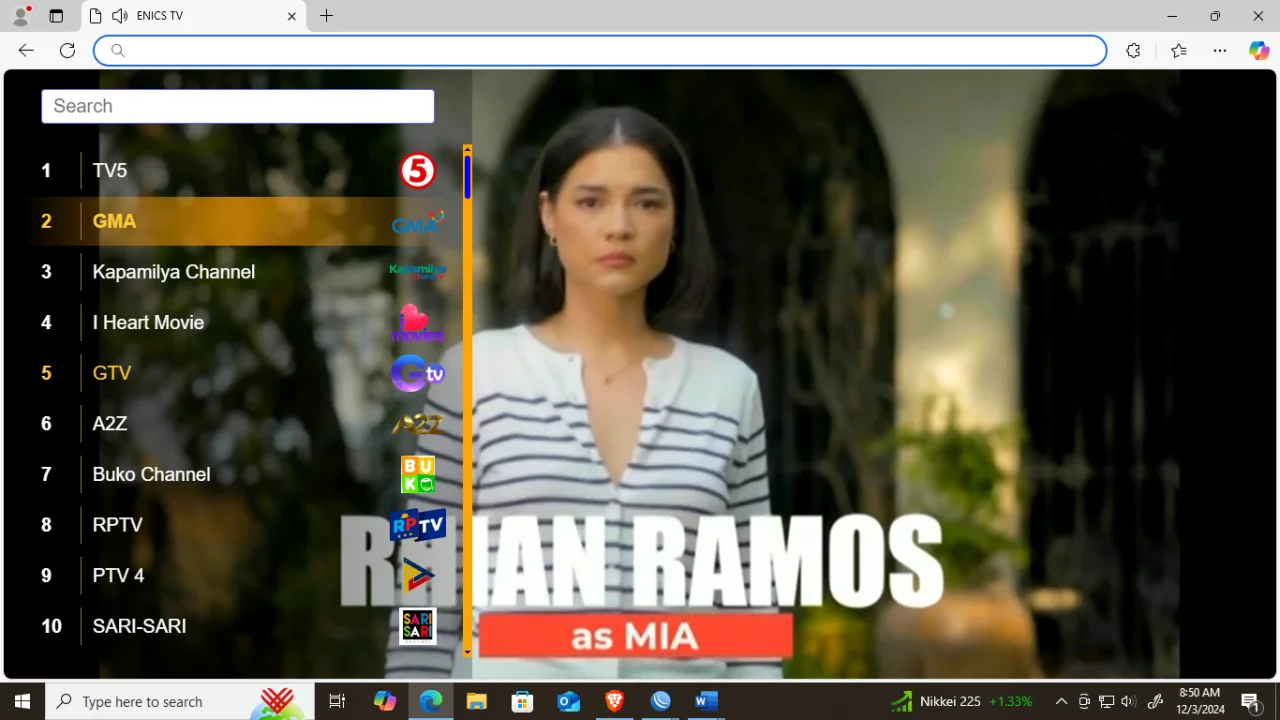Image resolution: width=1280 pixels, height=720 pixels.
Task: Open clock and calendar
Action: [x=1200, y=701]
